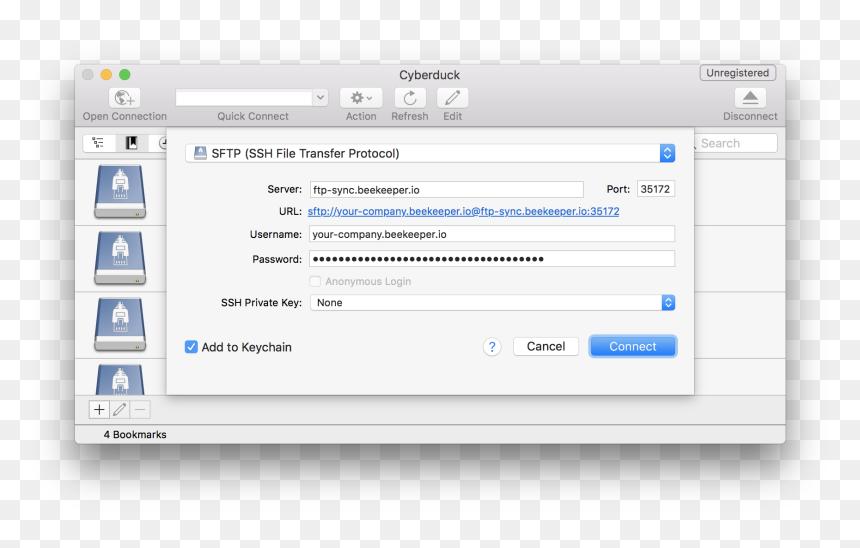Click the Connect button
Screen dimensions: 860x548
633,347
